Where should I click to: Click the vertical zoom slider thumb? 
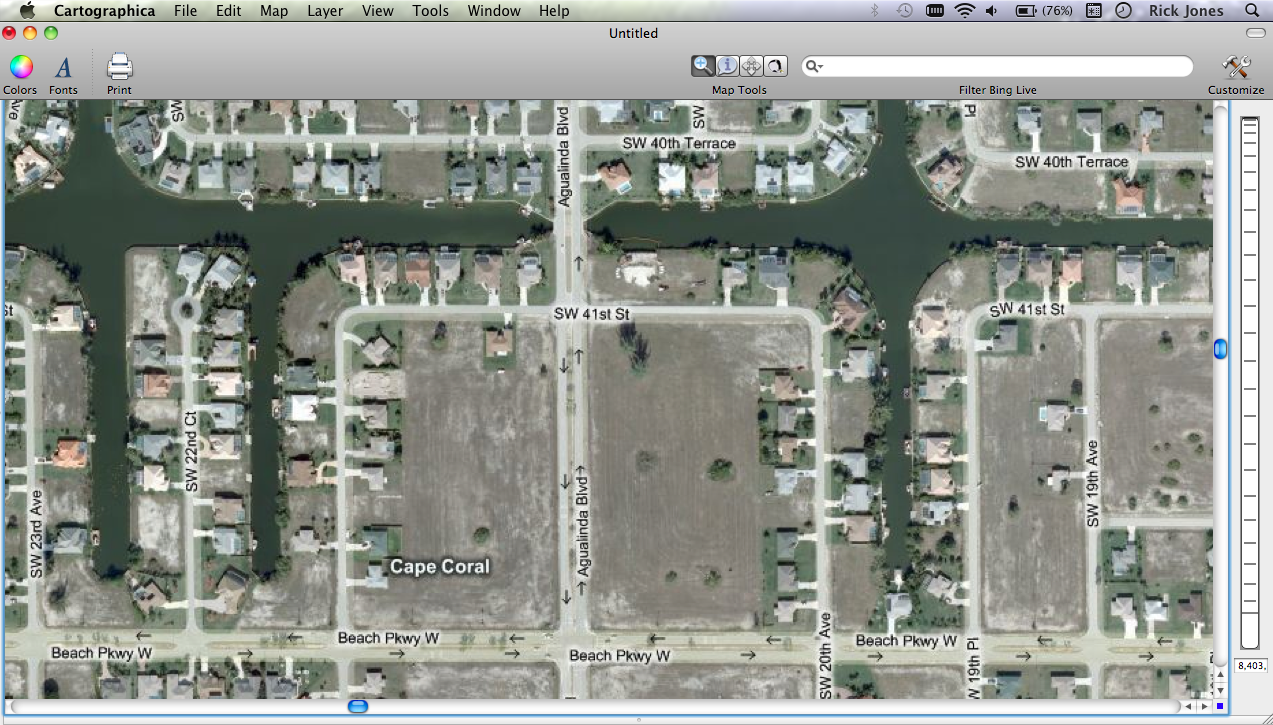click(x=1219, y=349)
